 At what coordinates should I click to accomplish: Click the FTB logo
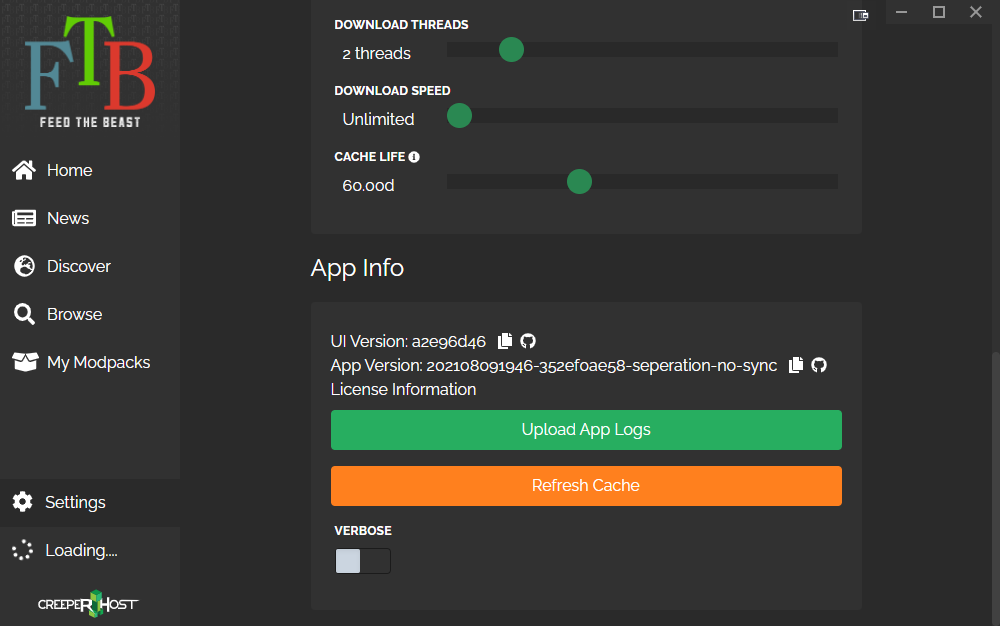(88, 65)
